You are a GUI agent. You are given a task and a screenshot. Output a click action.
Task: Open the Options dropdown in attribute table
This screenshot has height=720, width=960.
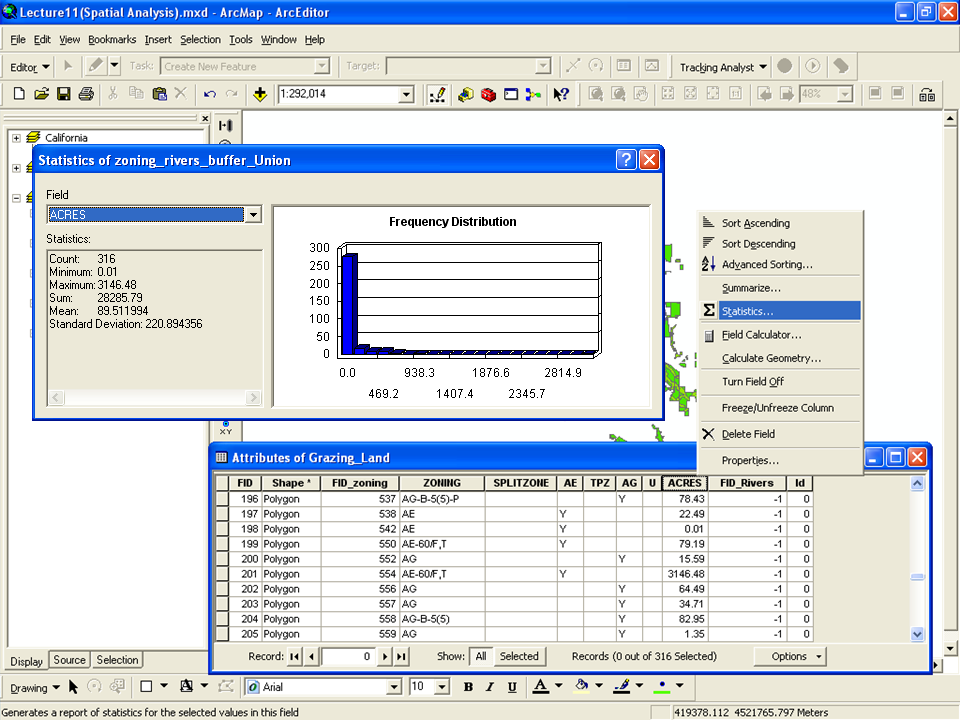click(790, 656)
